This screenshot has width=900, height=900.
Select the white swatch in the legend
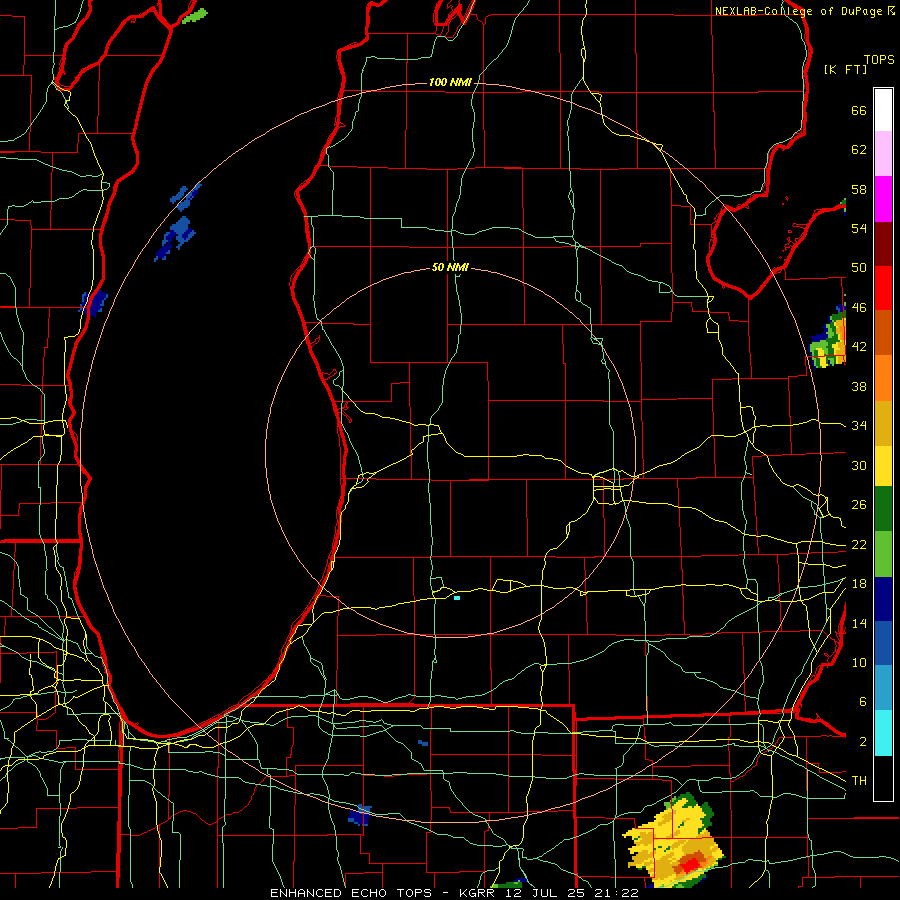883,110
